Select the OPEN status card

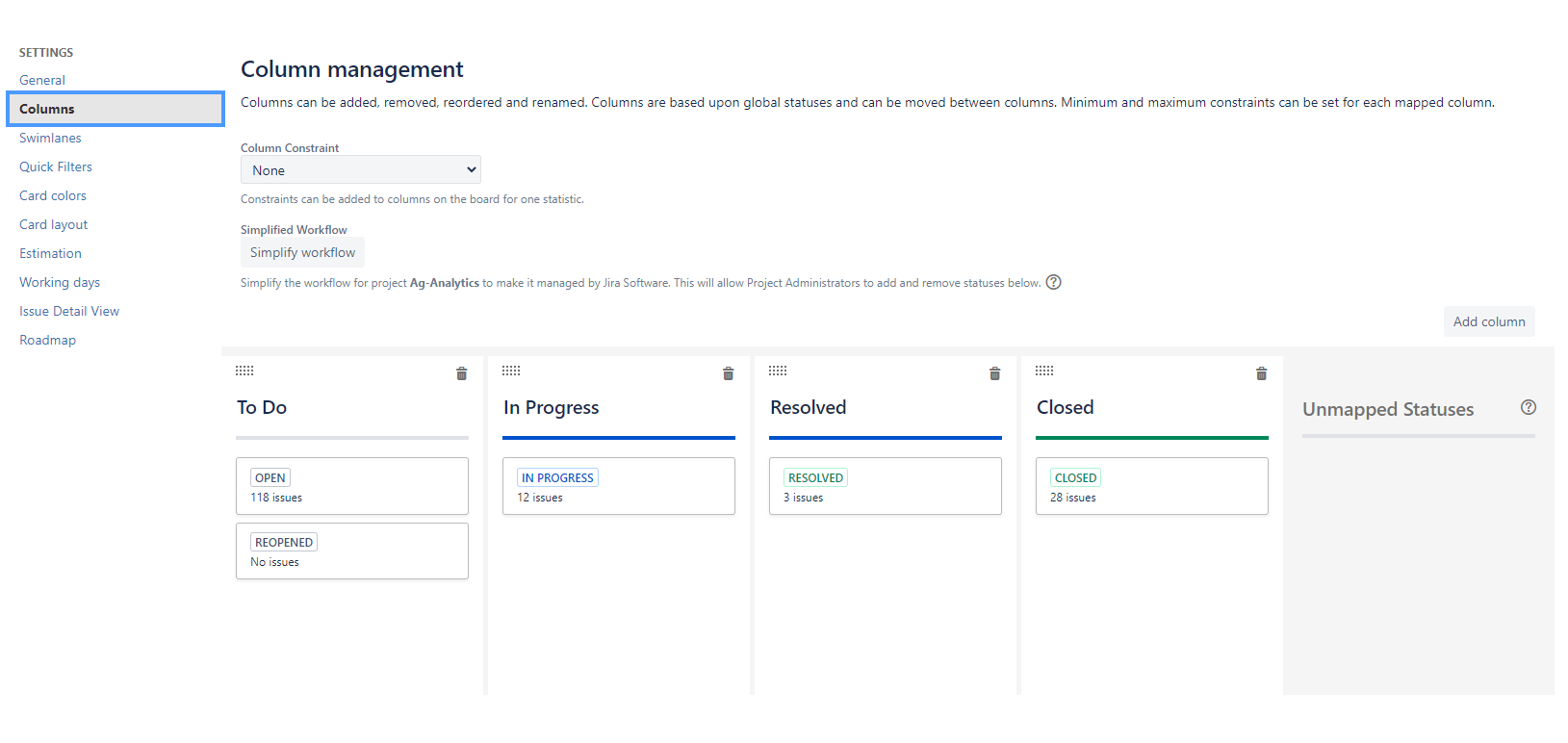(x=352, y=486)
